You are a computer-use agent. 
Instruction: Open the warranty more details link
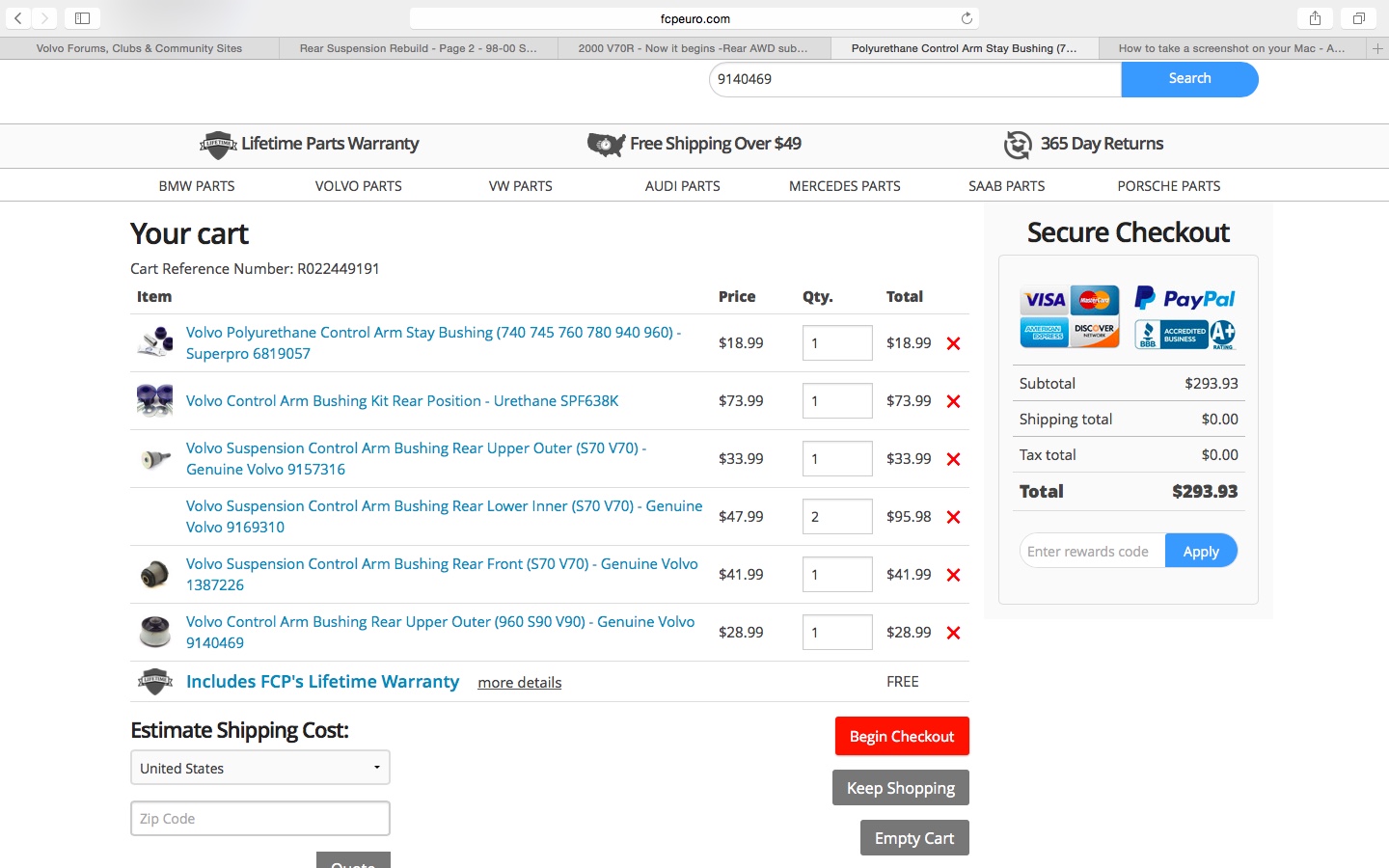point(520,683)
